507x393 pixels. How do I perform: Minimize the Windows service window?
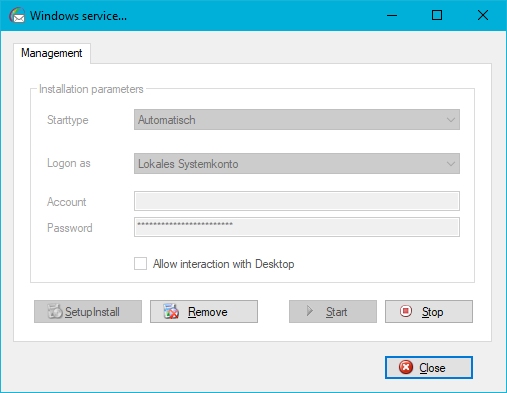pyautogui.click(x=392, y=15)
